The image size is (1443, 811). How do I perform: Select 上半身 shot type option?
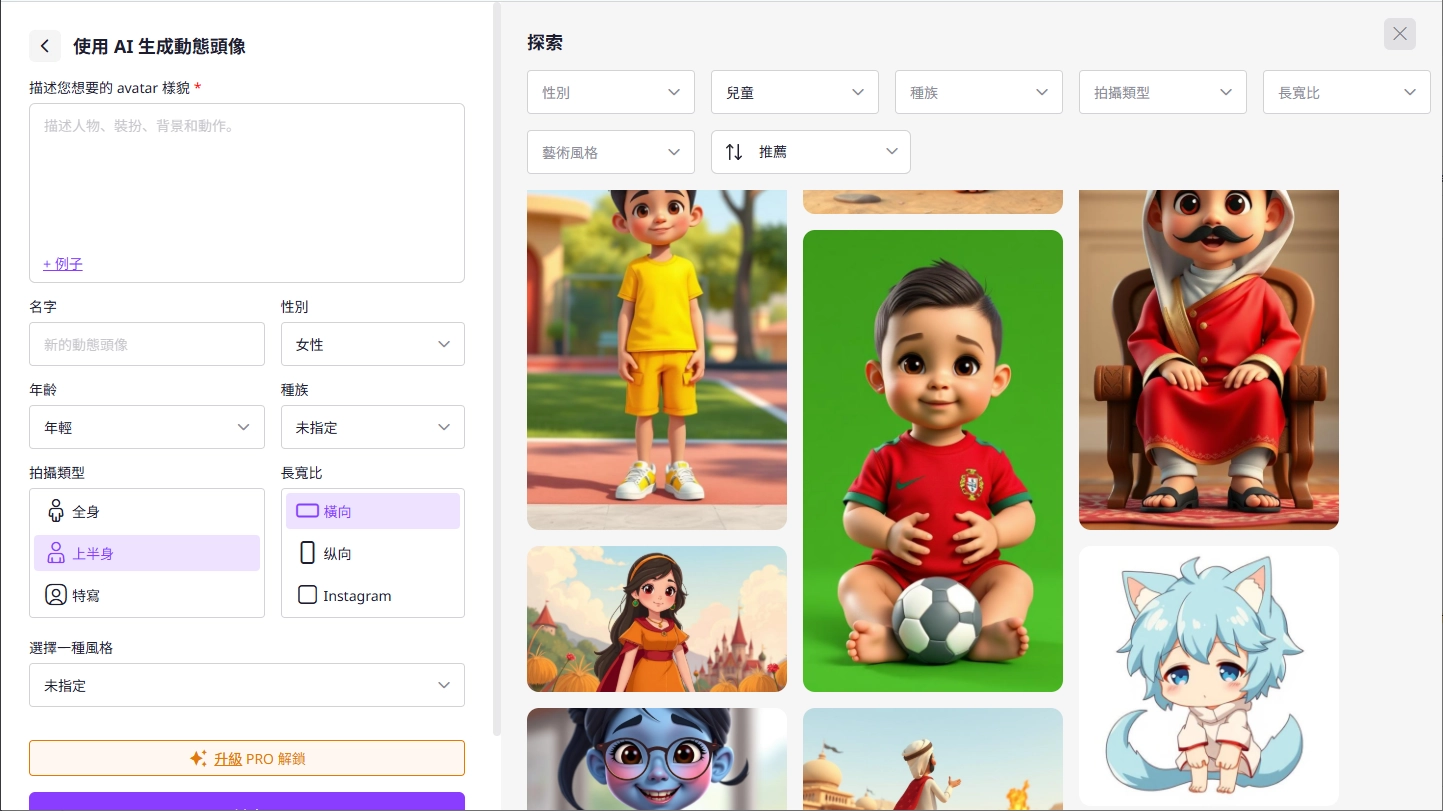click(x=147, y=553)
